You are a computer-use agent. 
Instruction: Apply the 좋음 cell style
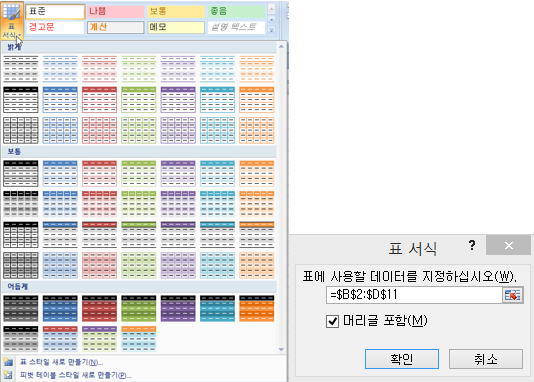pos(236,11)
